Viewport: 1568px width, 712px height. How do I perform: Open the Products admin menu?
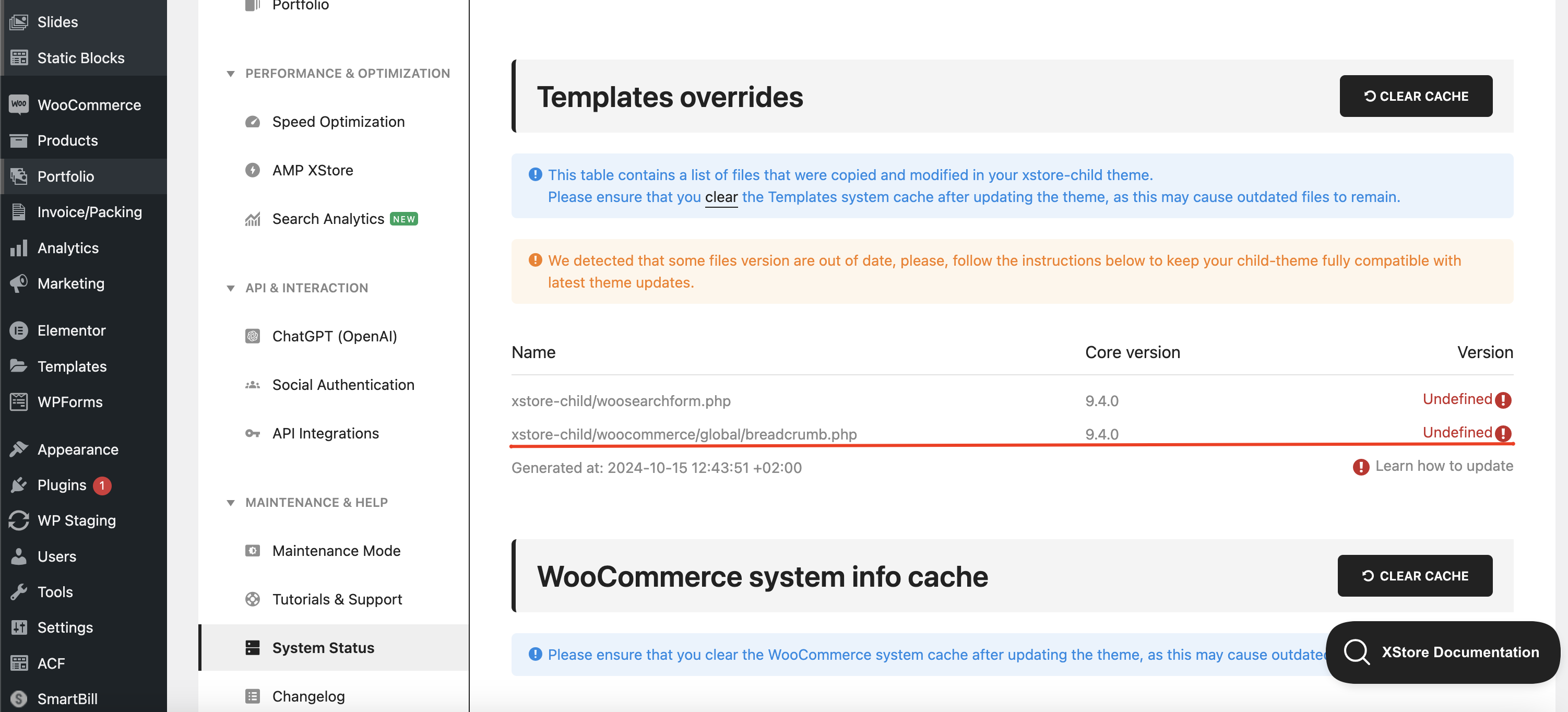84,140
